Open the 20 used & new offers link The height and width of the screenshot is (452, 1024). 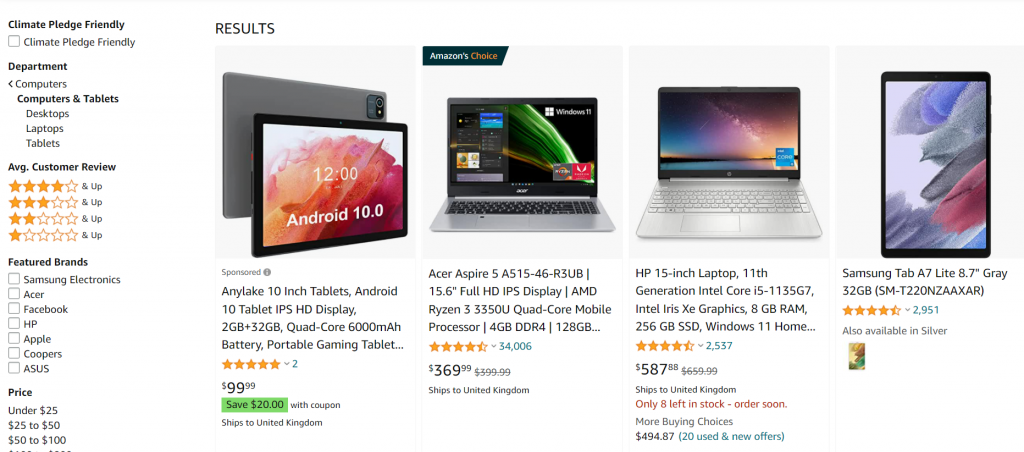(731, 436)
